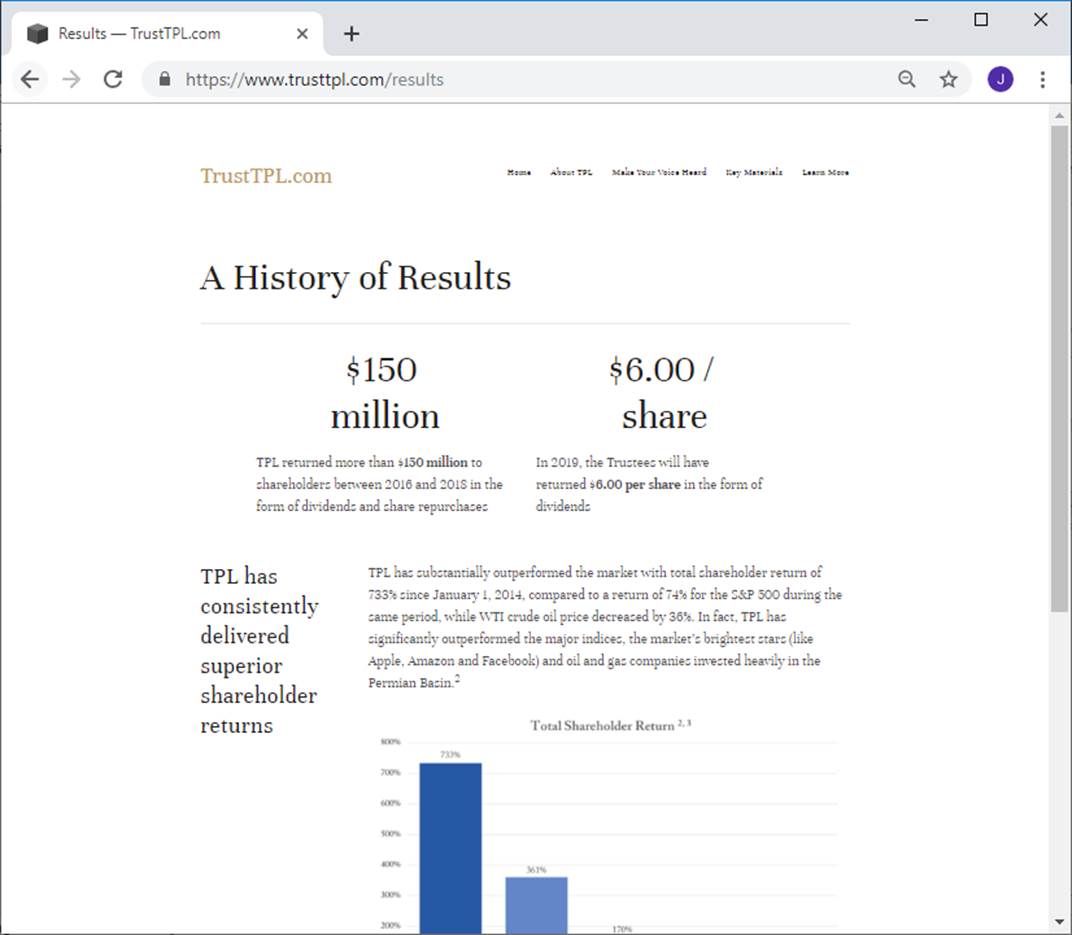Click the TrustTPL.com site logo
This screenshot has height=935, width=1072.
265,176
